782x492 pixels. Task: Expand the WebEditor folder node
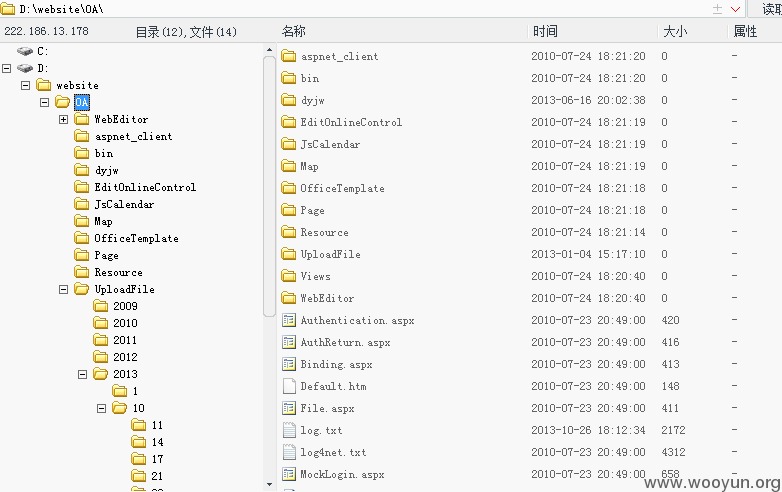coord(63,119)
